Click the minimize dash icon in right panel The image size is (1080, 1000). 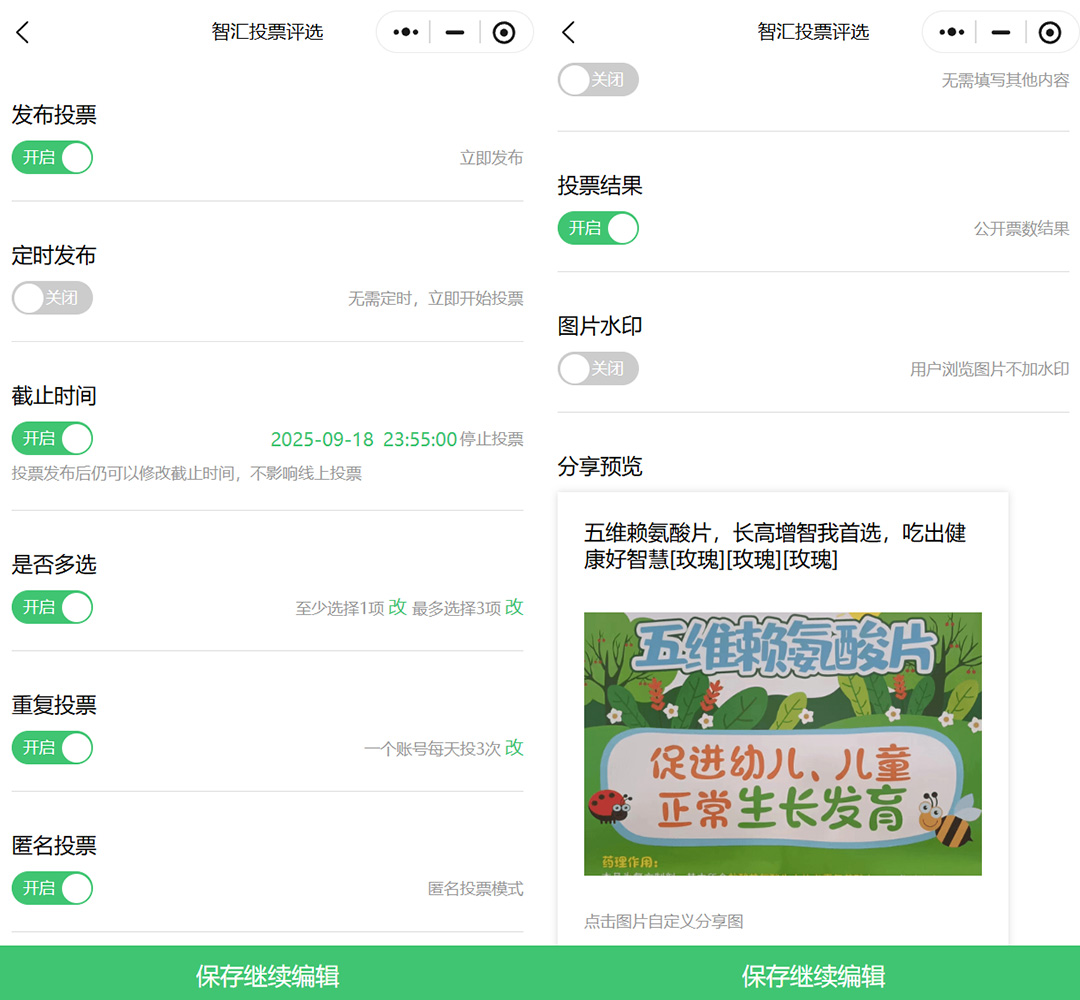coord(1000,32)
